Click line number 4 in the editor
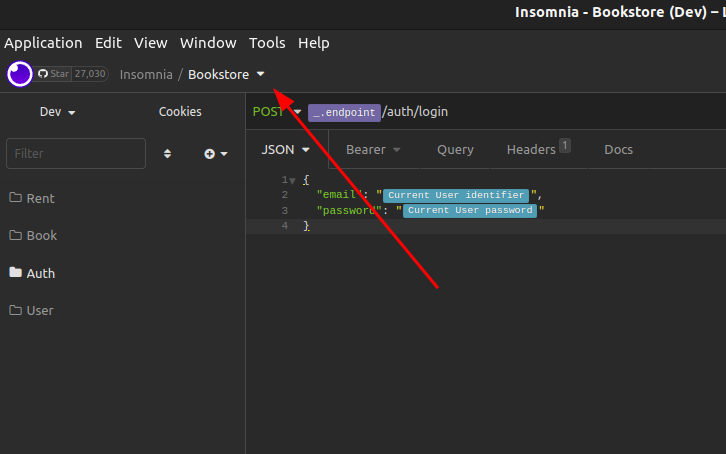Screen dimensions: 726x454 (x=285, y=226)
